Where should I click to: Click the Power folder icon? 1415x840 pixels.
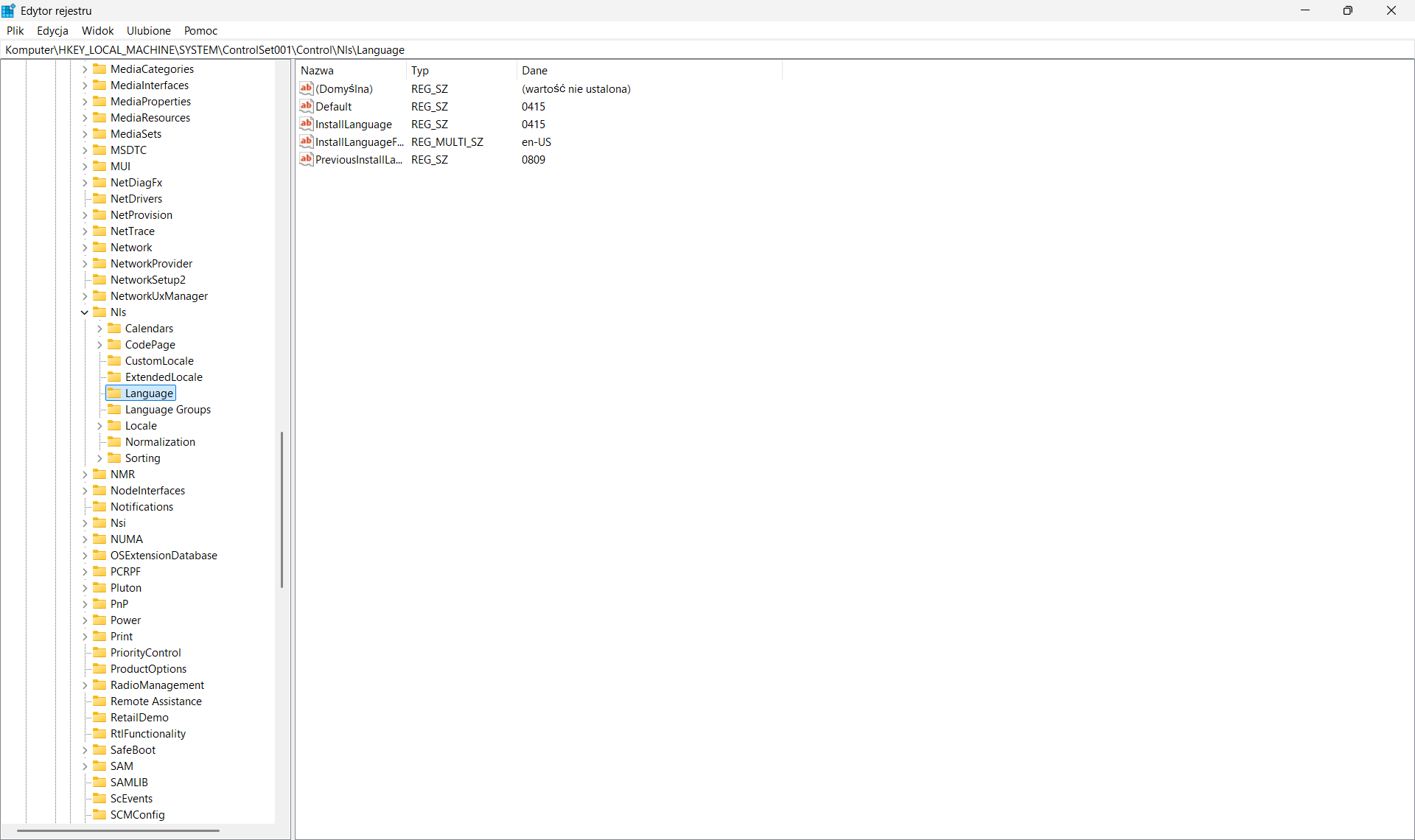[x=99, y=620]
